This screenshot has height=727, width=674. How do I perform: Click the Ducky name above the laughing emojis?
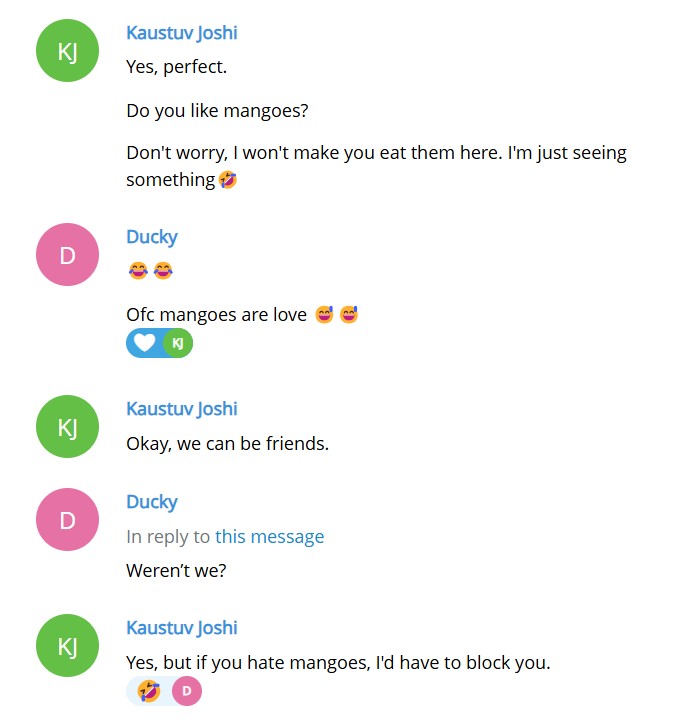coord(152,237)
